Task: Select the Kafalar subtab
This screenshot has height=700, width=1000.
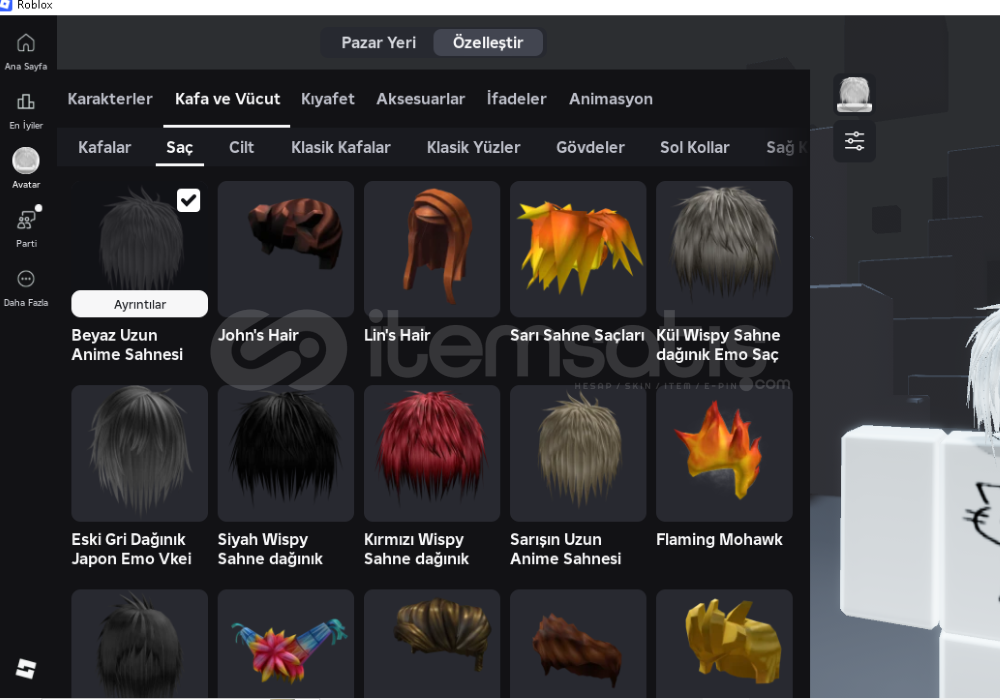Action: click(x=105, y=147)
